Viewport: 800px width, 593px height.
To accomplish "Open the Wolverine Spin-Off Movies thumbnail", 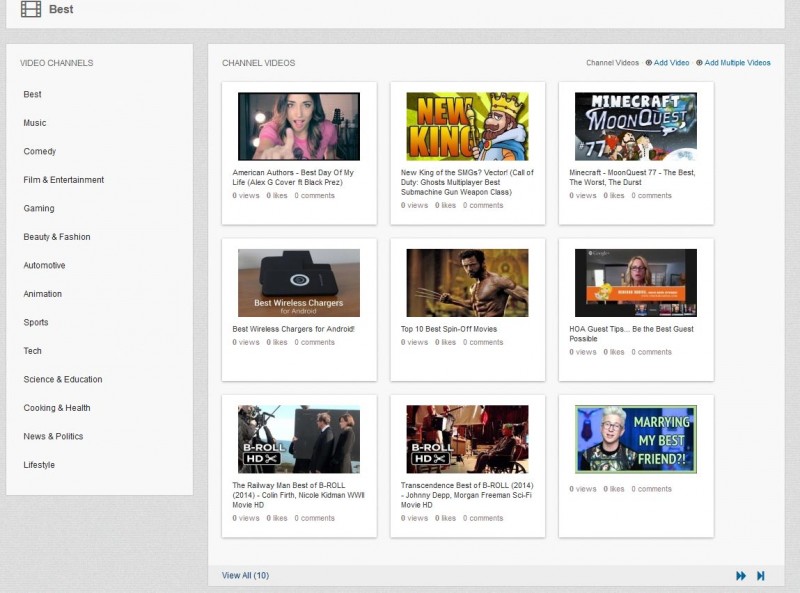I will 467,283.
